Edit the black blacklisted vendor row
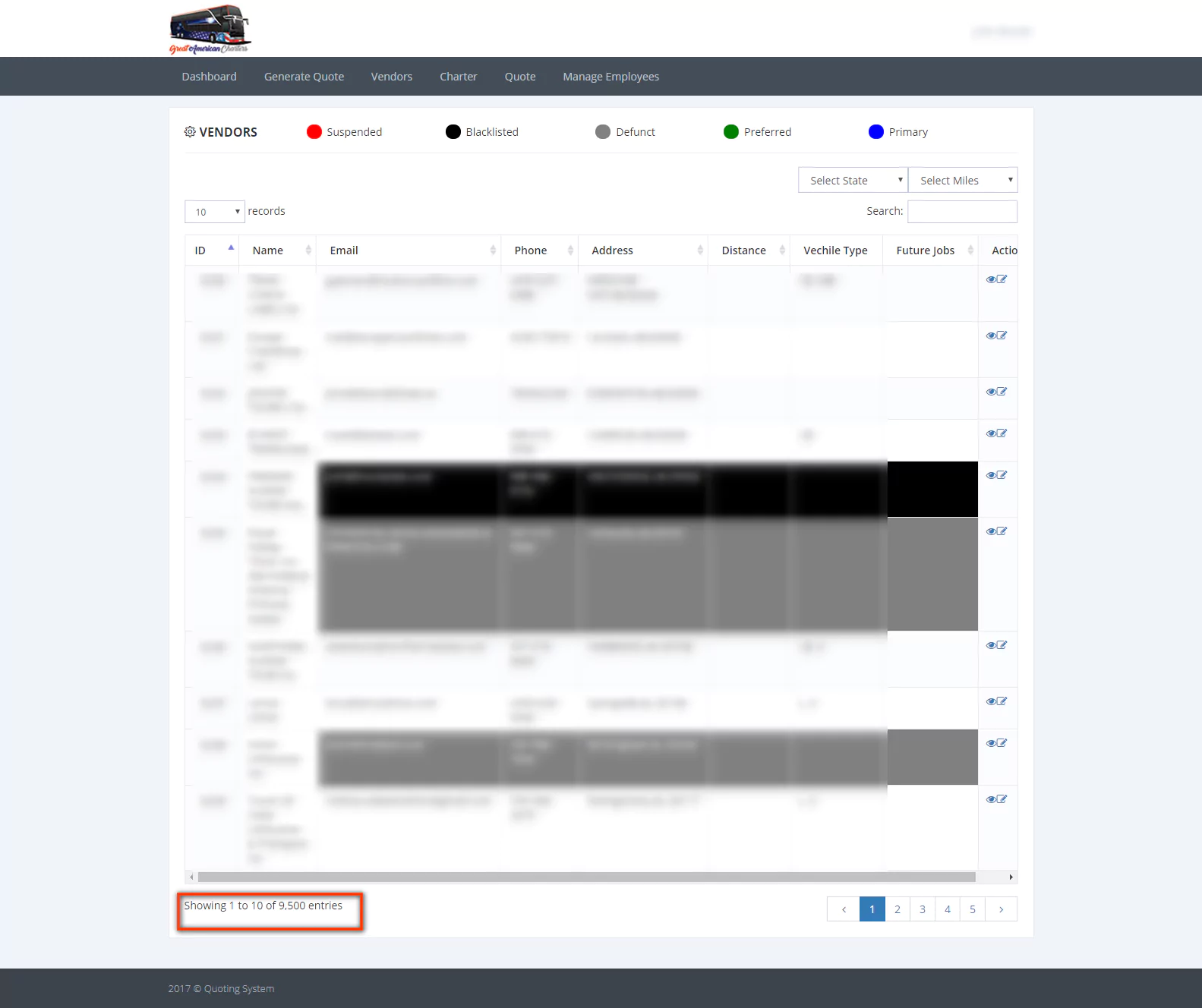This screenshot has height=1008, width=1202. [x=1002, y=475]
